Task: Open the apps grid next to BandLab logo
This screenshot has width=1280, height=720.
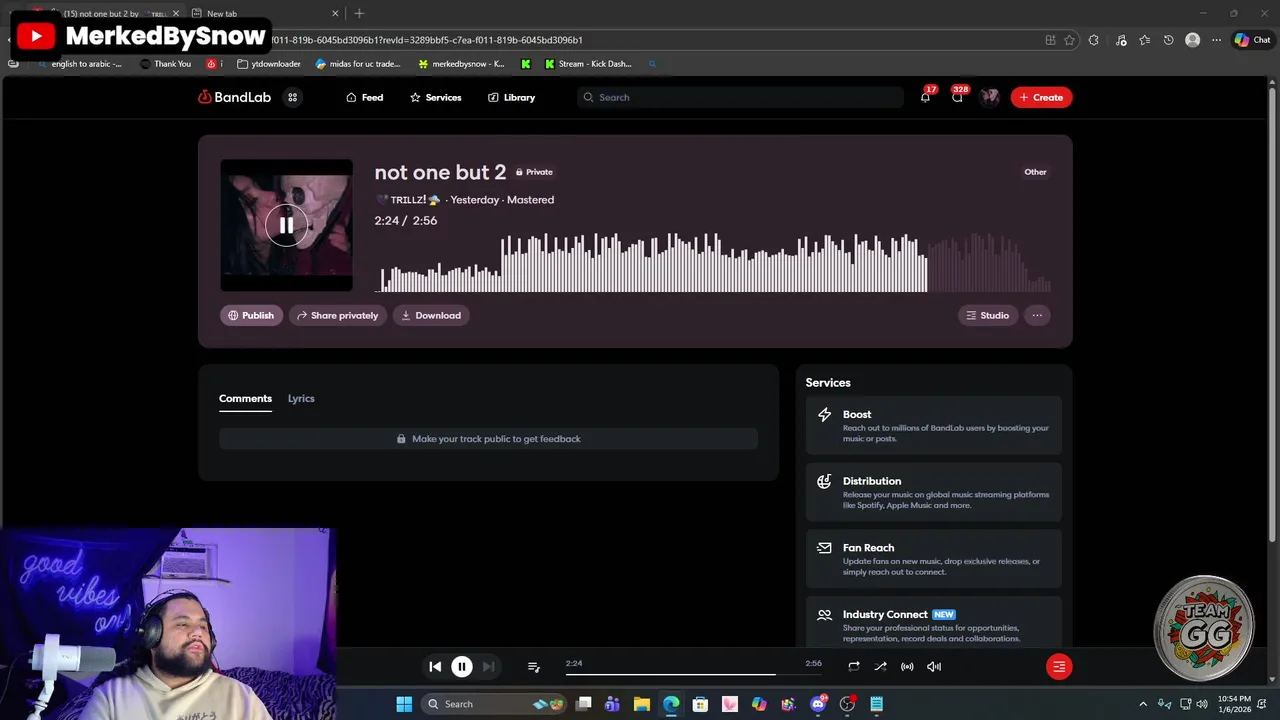Action: click(x=292, y=97)
